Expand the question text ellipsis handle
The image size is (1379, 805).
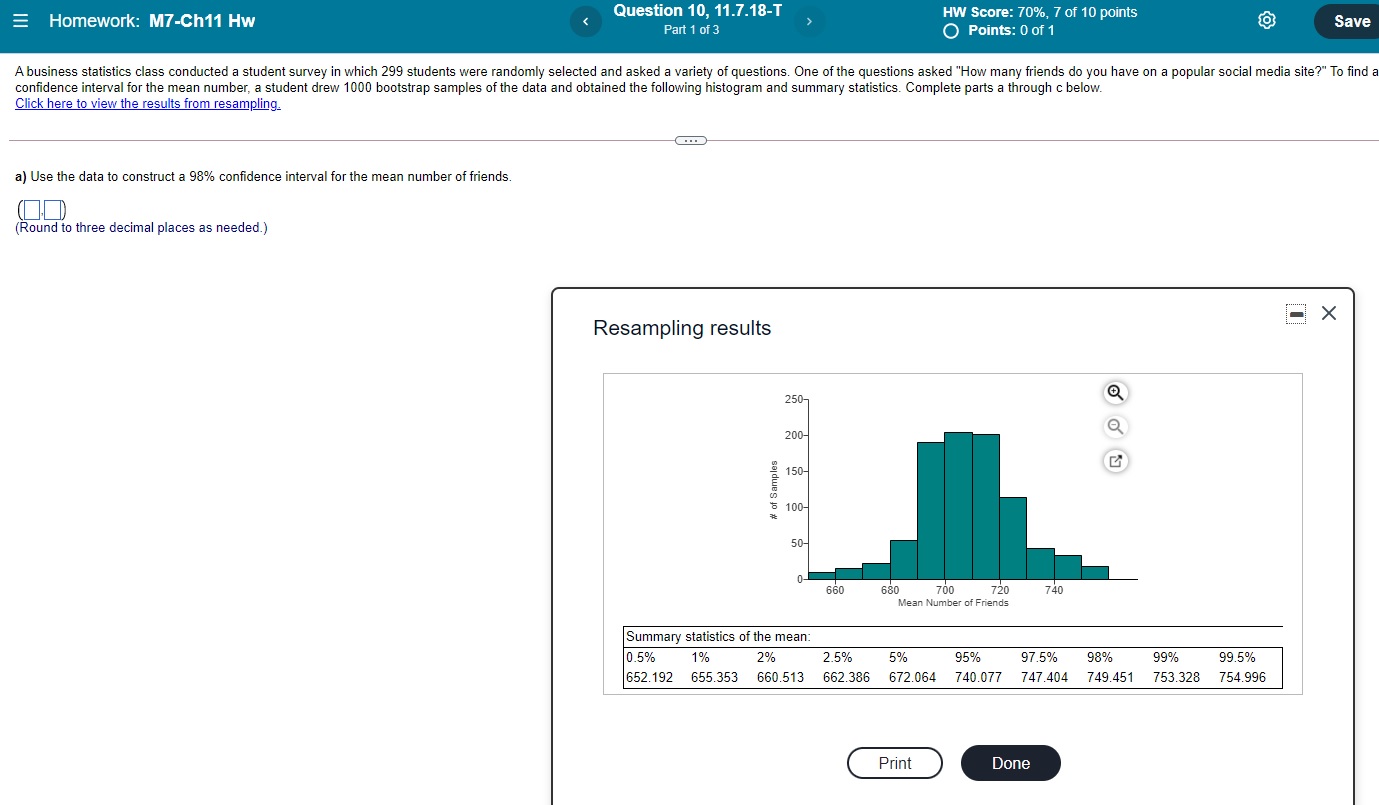click(691, 140)
